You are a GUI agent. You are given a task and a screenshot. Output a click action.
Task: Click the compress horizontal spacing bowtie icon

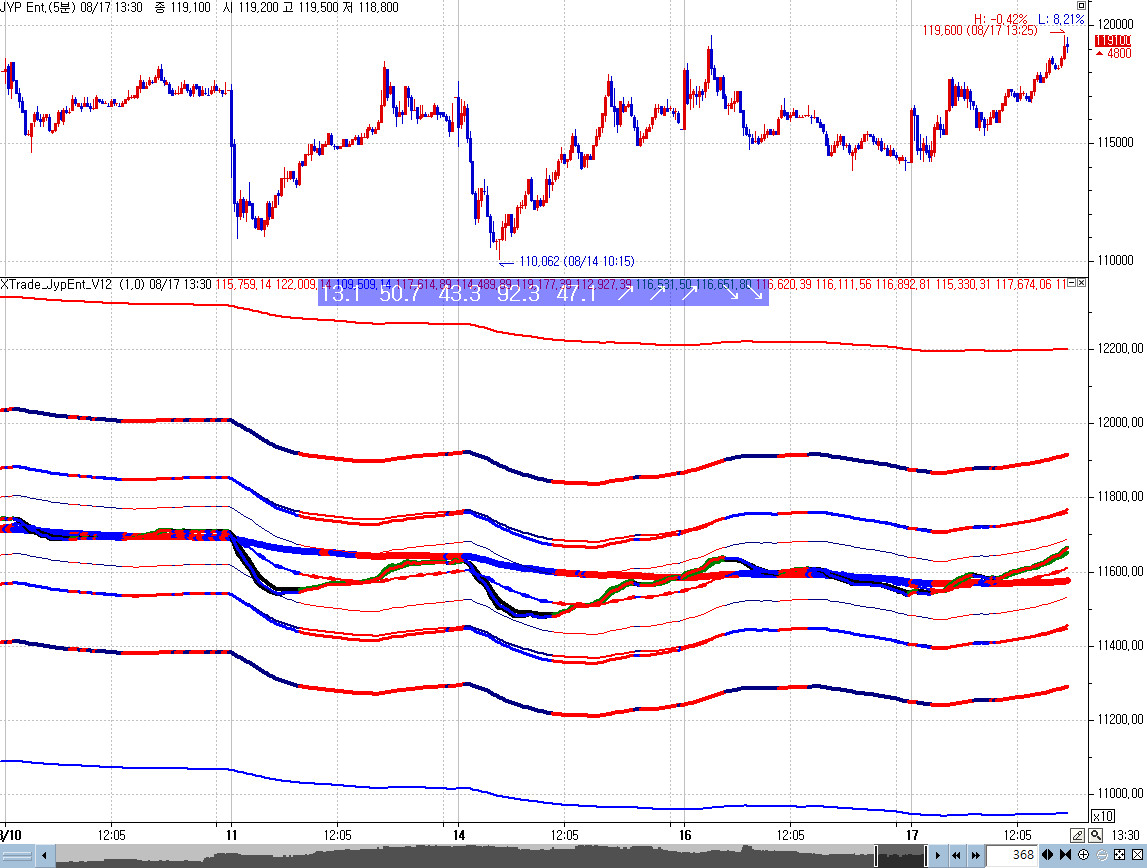(x=1065, y=855)
